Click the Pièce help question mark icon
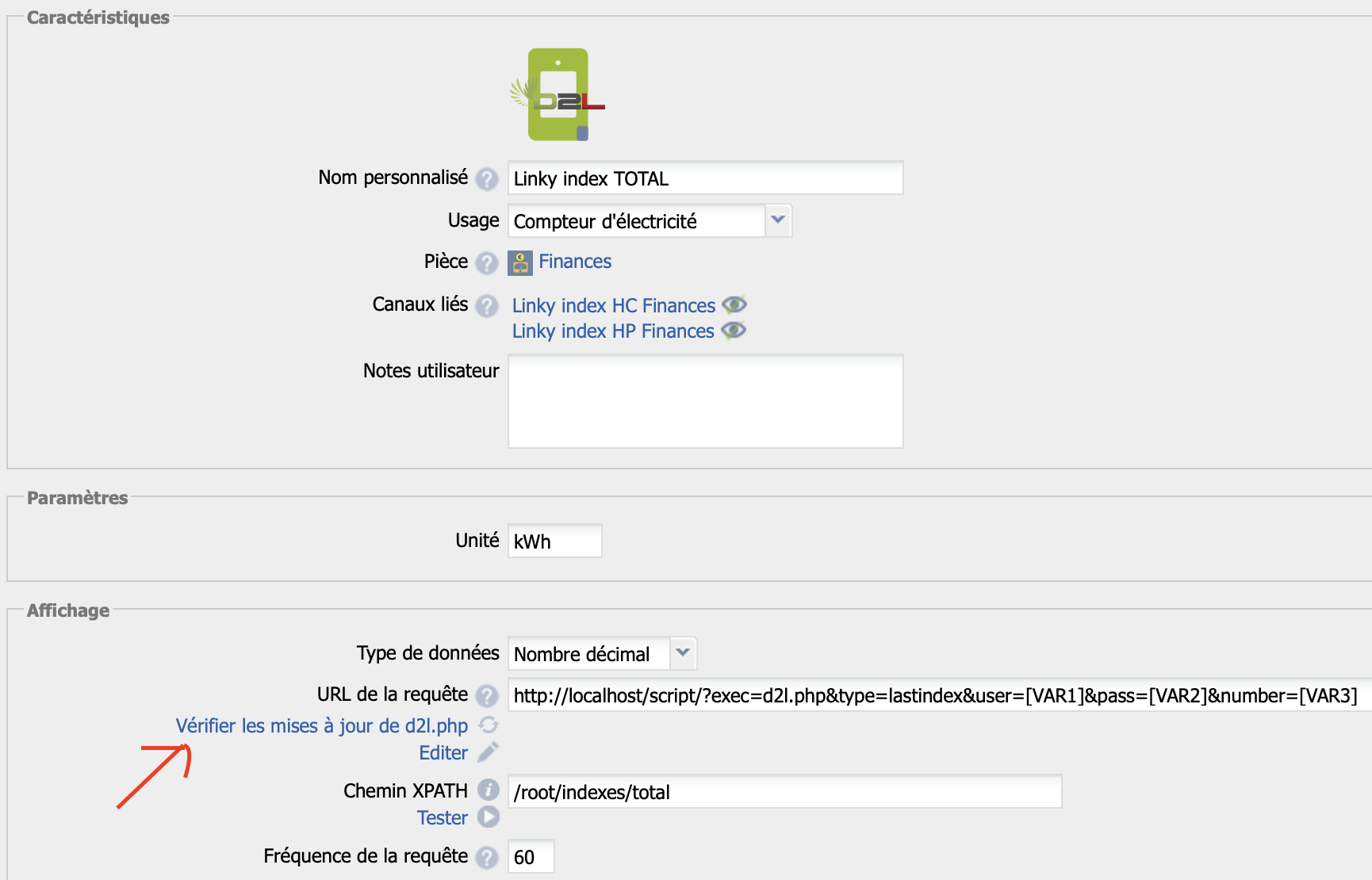 (486, 262)
